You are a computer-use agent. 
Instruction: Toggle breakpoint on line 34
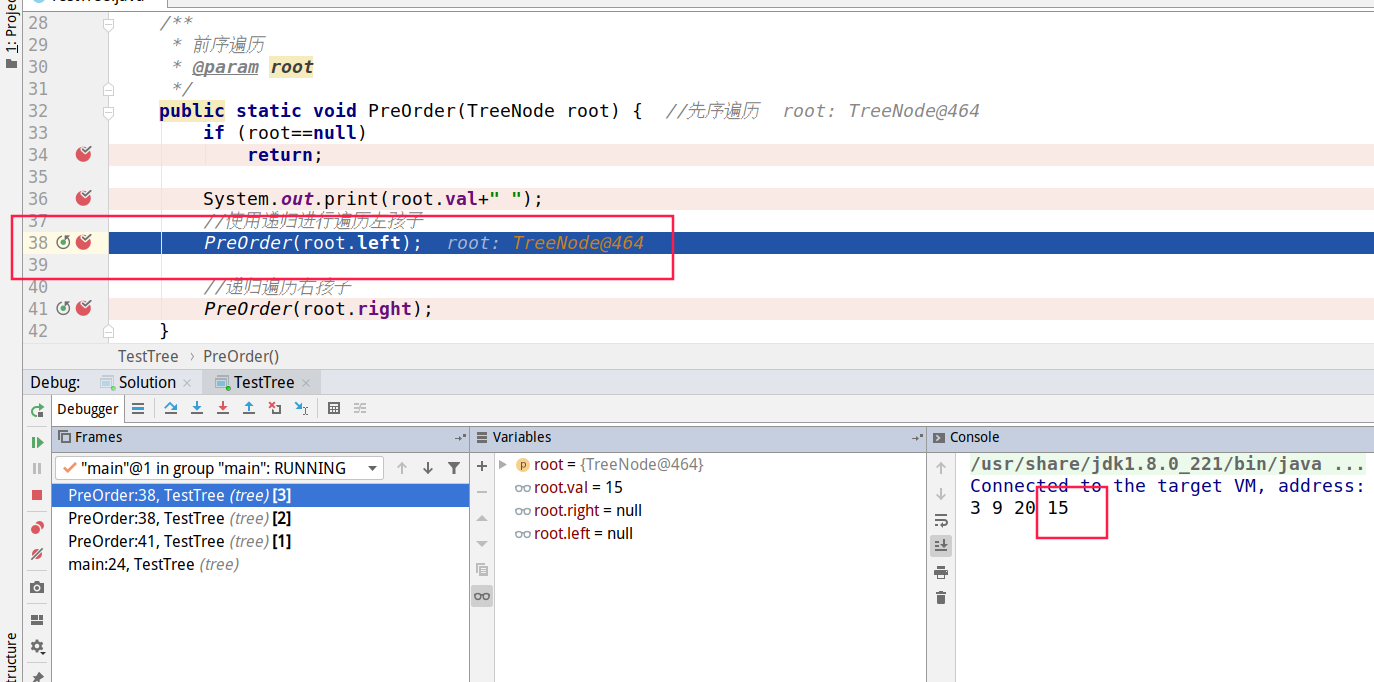84,154
